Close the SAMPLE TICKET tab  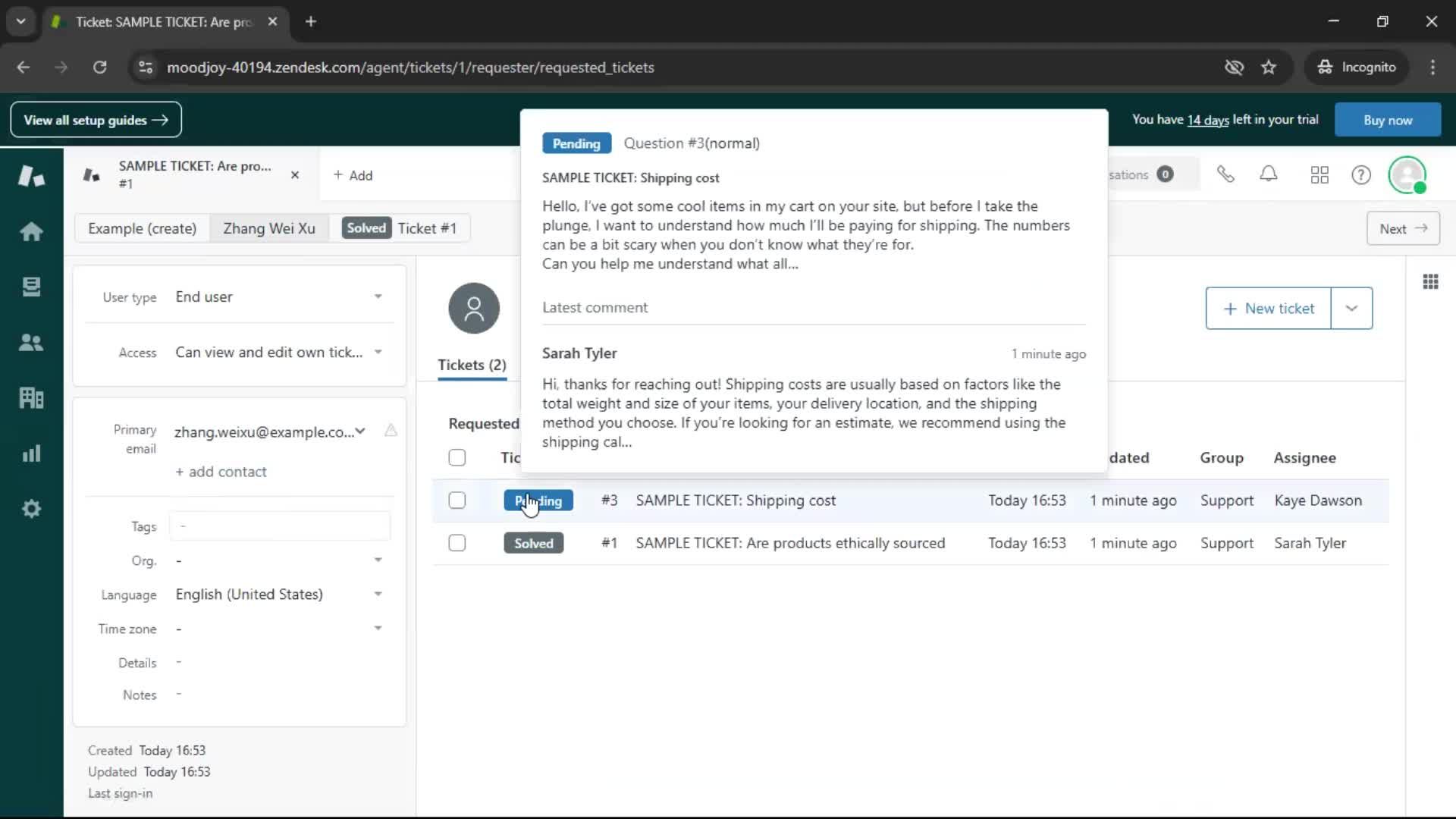(295, 175)
